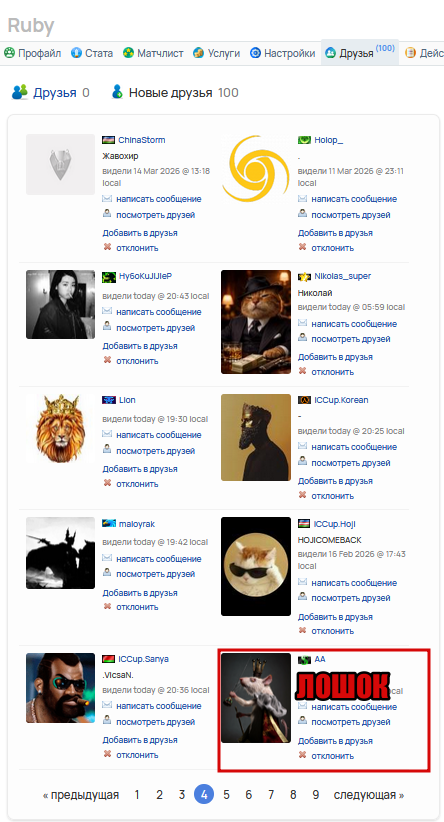
Task: Open the Матчлист tab
Action: [153, 53]
